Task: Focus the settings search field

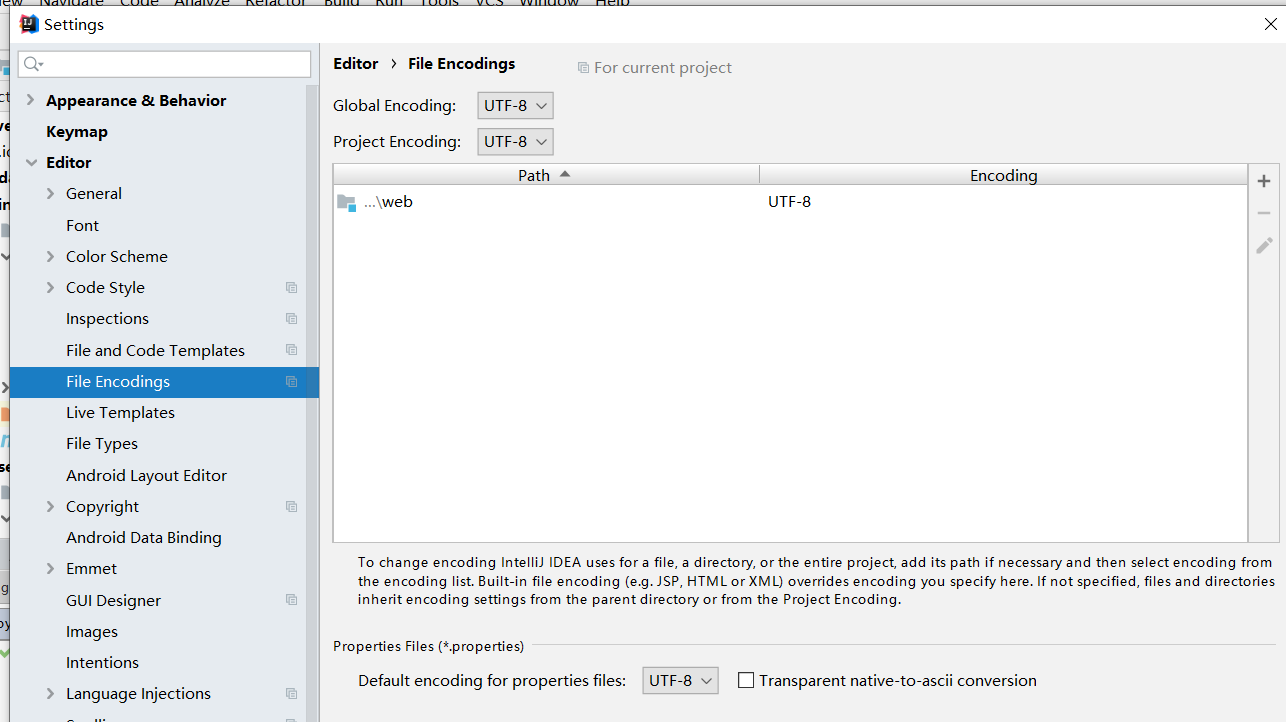Action: [x=165, y=64]
